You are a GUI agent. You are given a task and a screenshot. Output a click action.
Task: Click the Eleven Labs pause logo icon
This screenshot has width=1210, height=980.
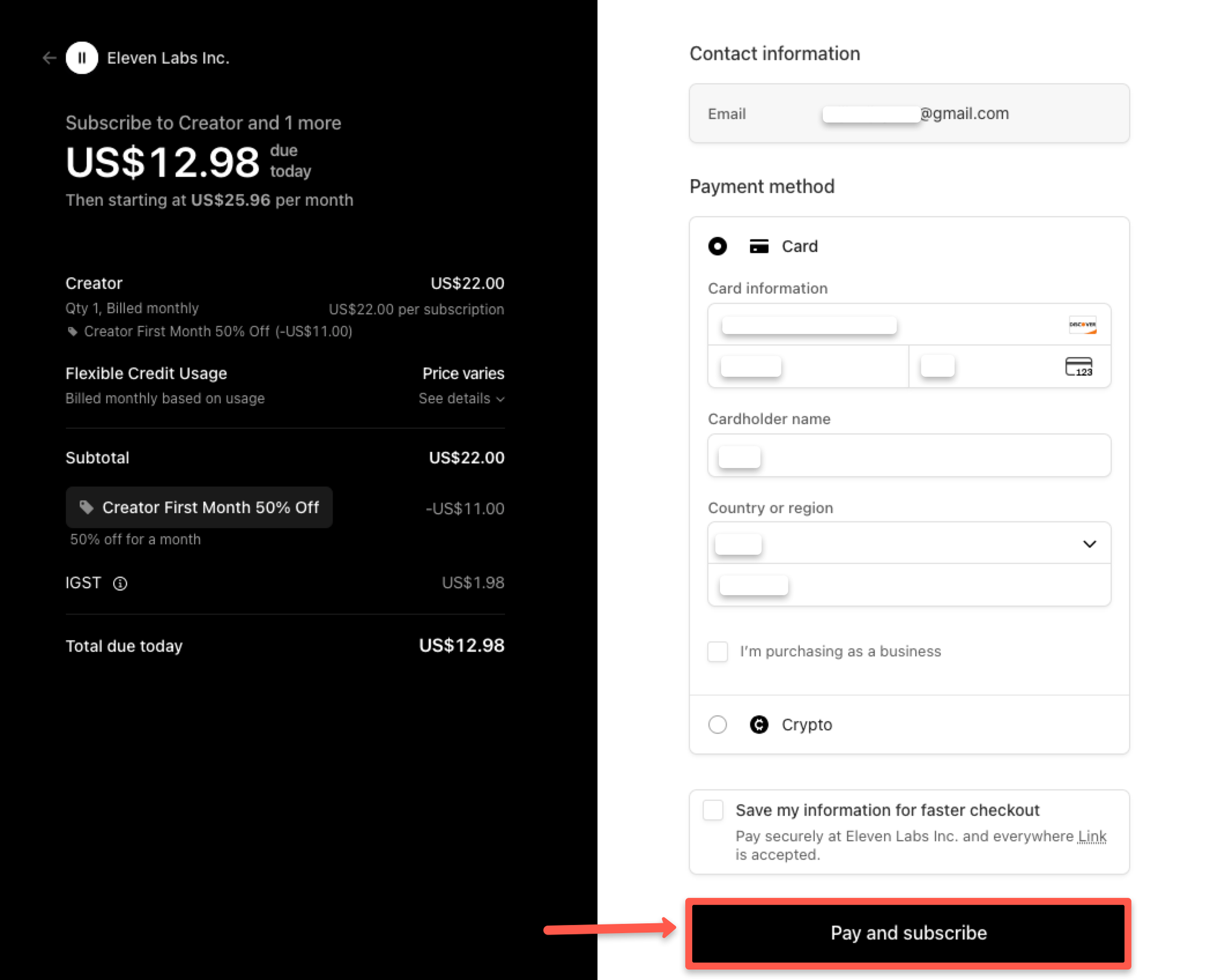click(x=82, y=57)
